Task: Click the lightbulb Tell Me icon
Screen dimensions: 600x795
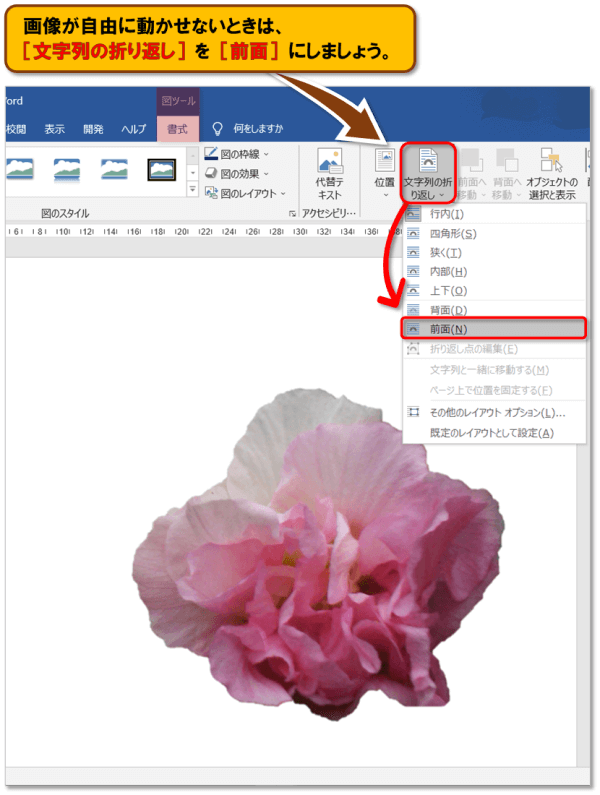Action: (217, 129)
